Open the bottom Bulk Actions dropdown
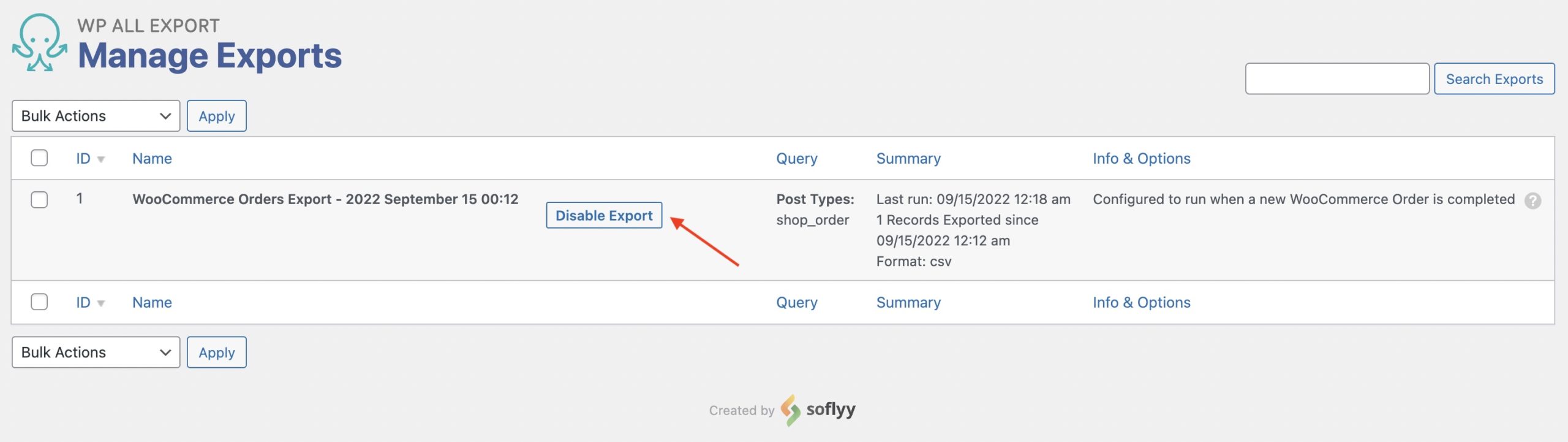1568x442 pixels. pos(96,352)
